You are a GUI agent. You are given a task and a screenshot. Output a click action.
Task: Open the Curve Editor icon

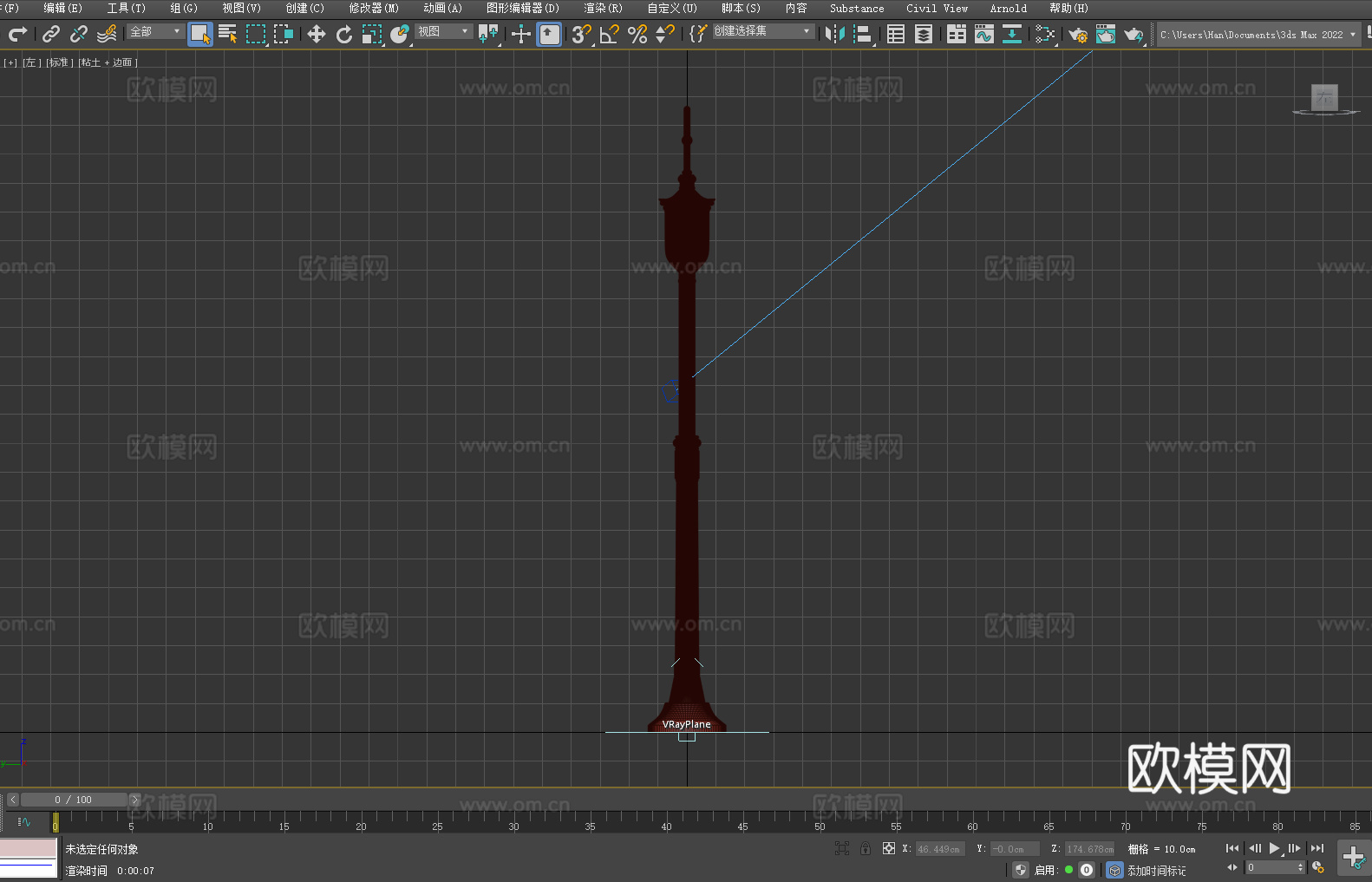(984, 35)
